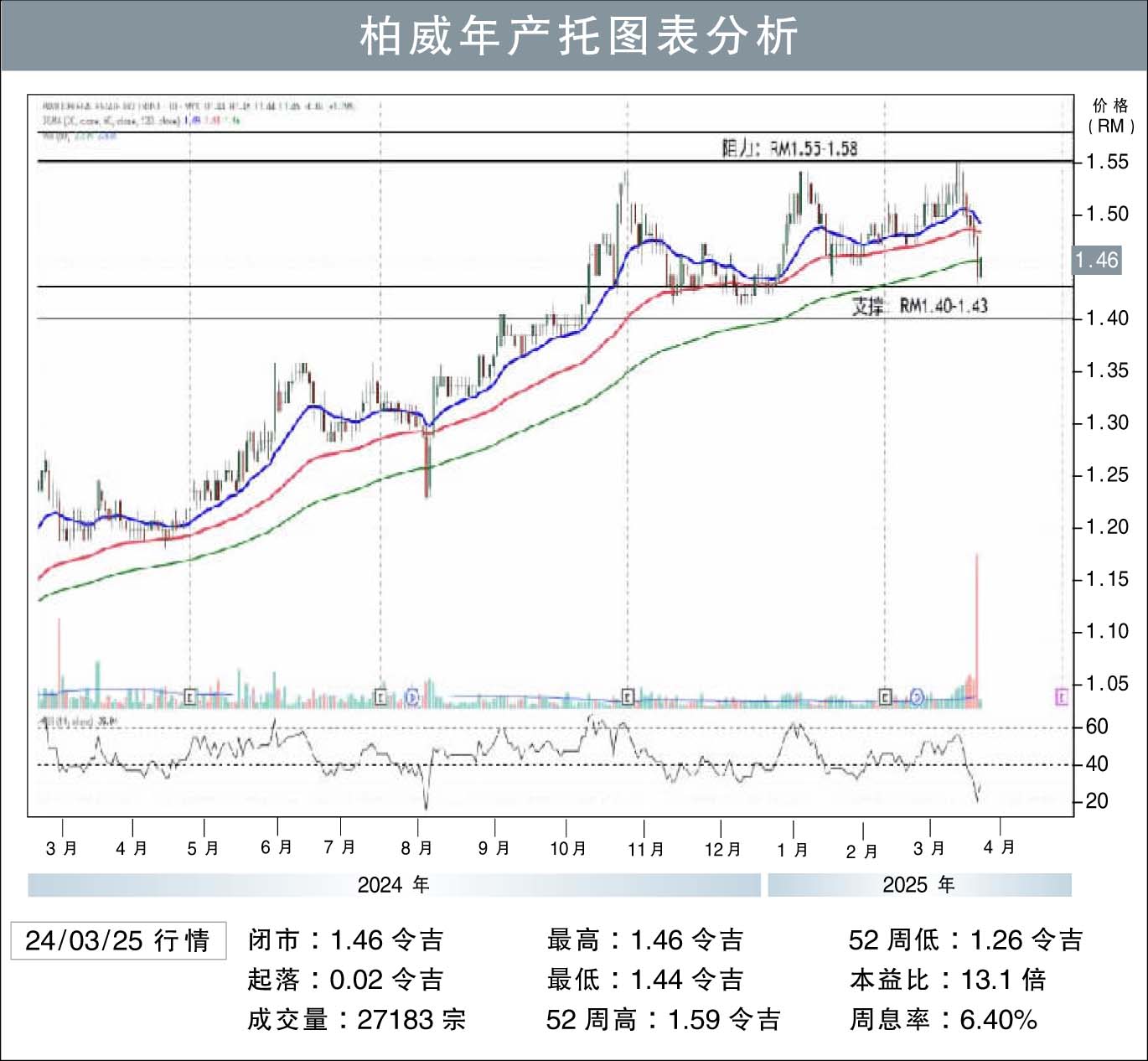Click the 价格 (RM) axis heading
The width and height of the screenshot is (1148, 1061).
[1111, 116]
